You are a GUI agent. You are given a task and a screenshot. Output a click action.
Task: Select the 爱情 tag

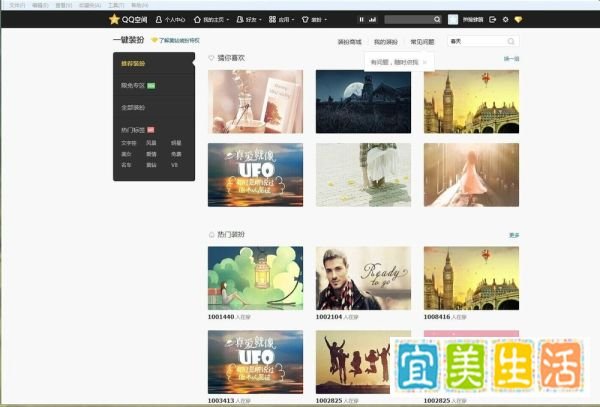(x=151, y=154)
